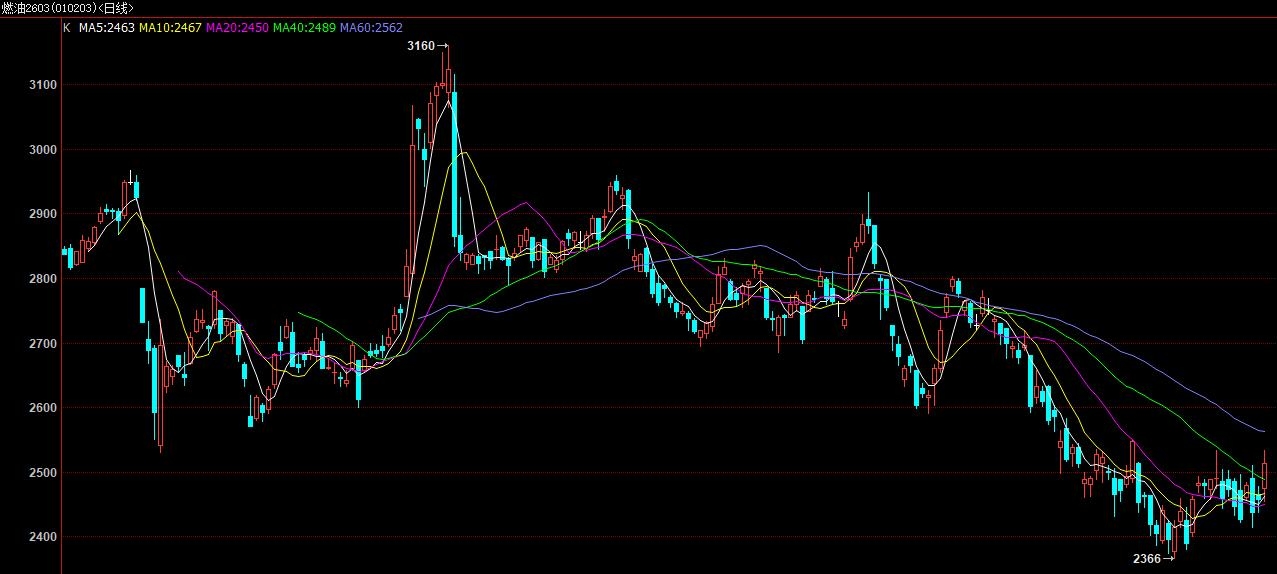1277x574 pixels.
Task: Click the 2700 price axis label
Action: pyautogui.click(x=44, y=343)
